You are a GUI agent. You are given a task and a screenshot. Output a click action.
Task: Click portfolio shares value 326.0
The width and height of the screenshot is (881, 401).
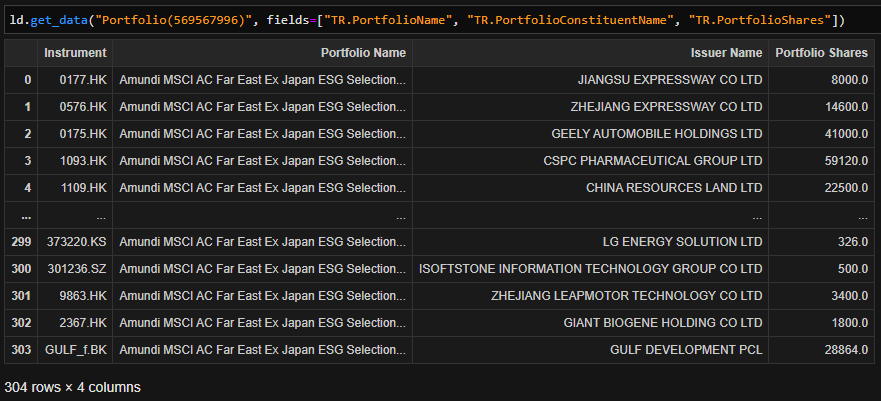pos(852,241)
